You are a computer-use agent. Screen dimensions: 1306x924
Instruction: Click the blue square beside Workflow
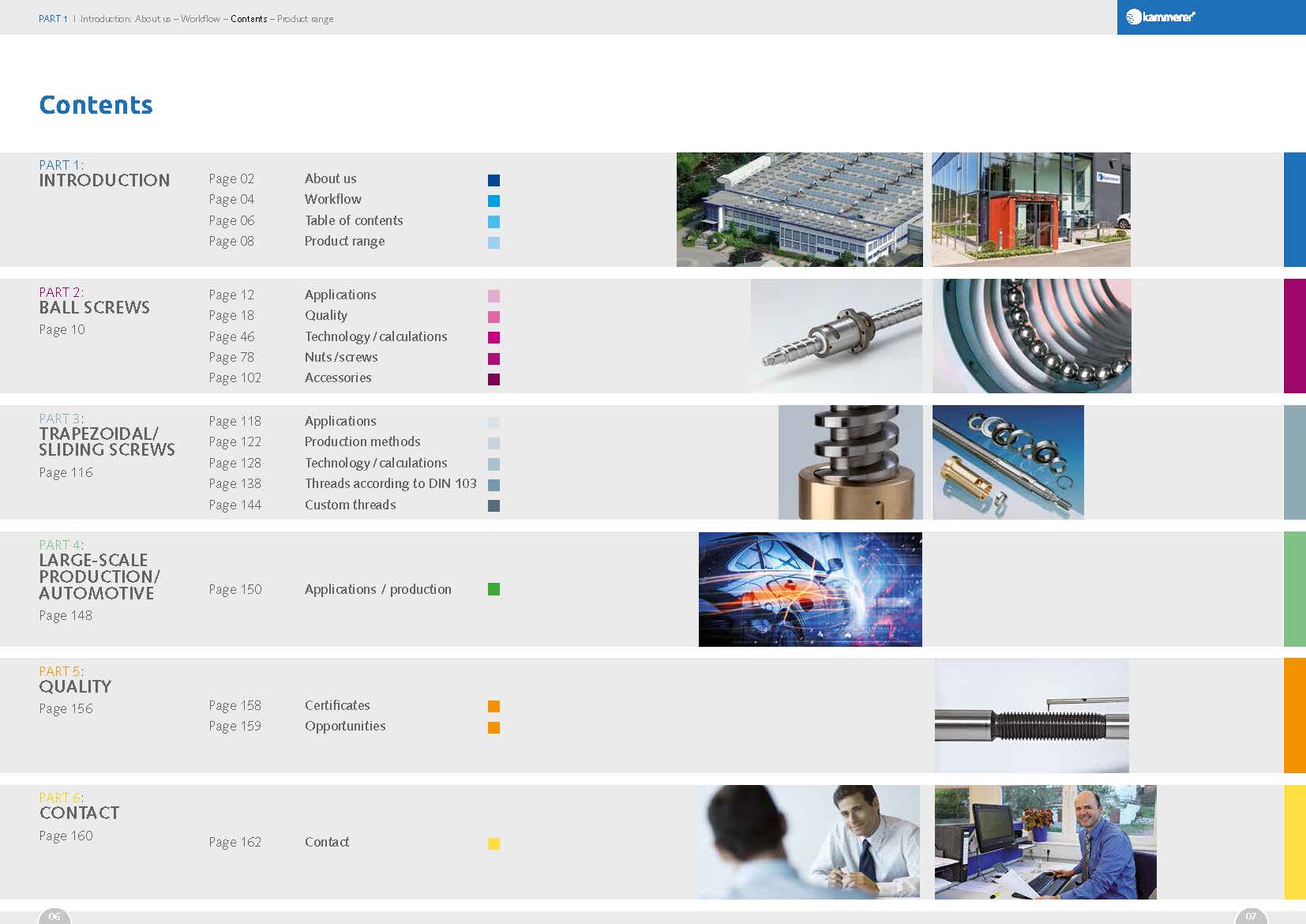tap(494, 201)
